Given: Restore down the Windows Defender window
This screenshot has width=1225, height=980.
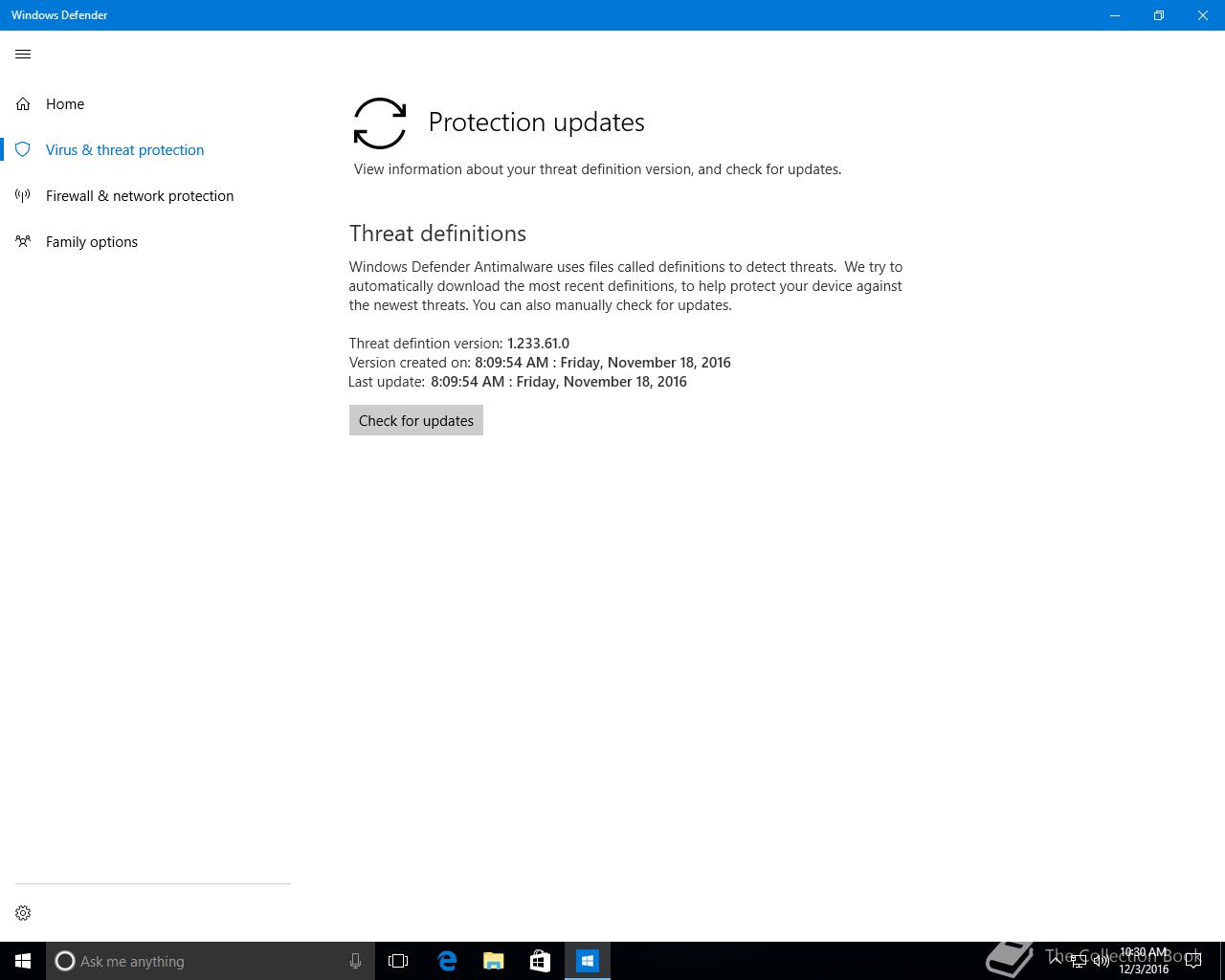Looking at the screenshot, I should [x=1159, y=15].
